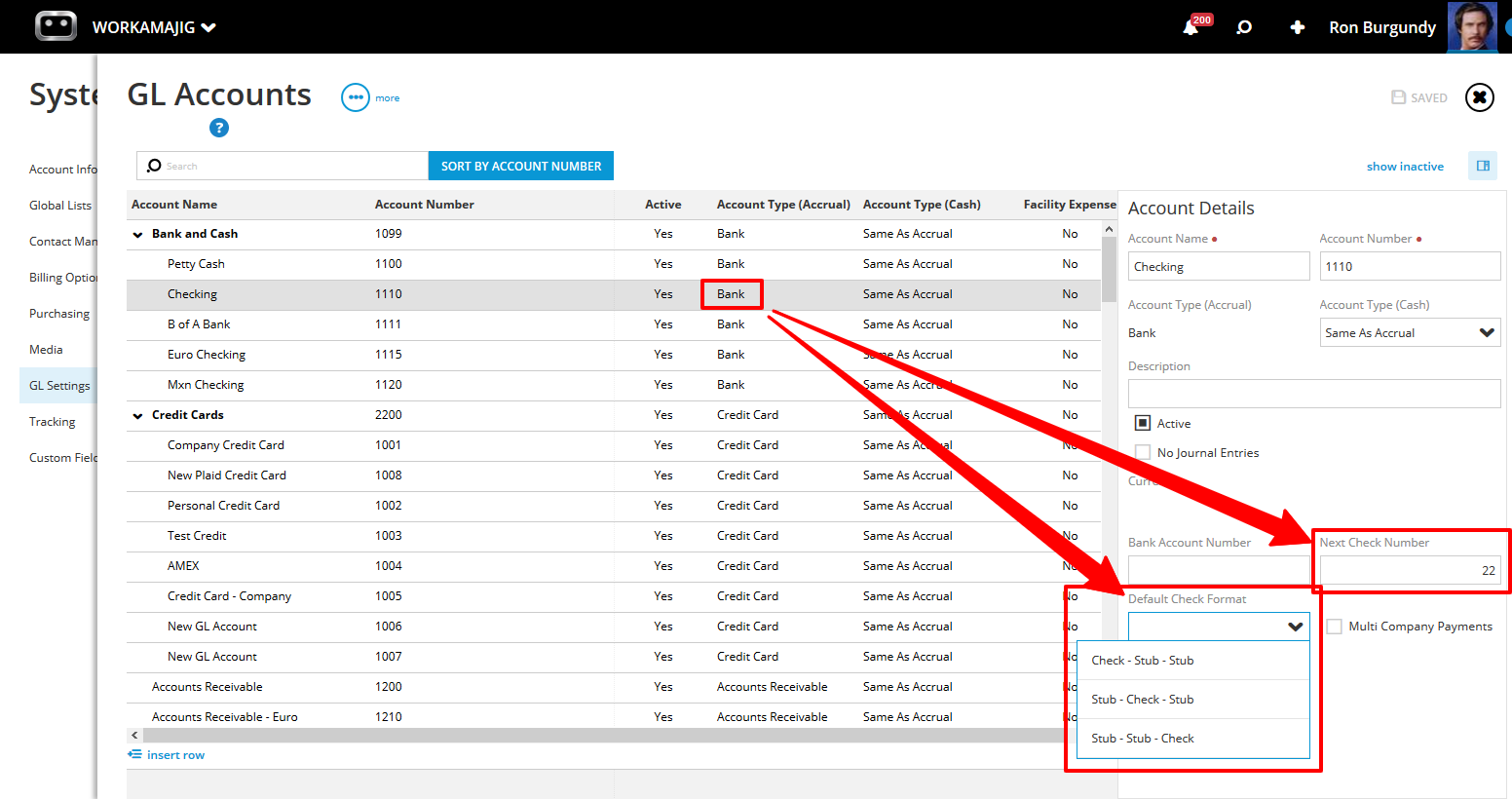Screen dimensions: 1512x799
Task: Select the Test Credit row
Action: (614, 536)
